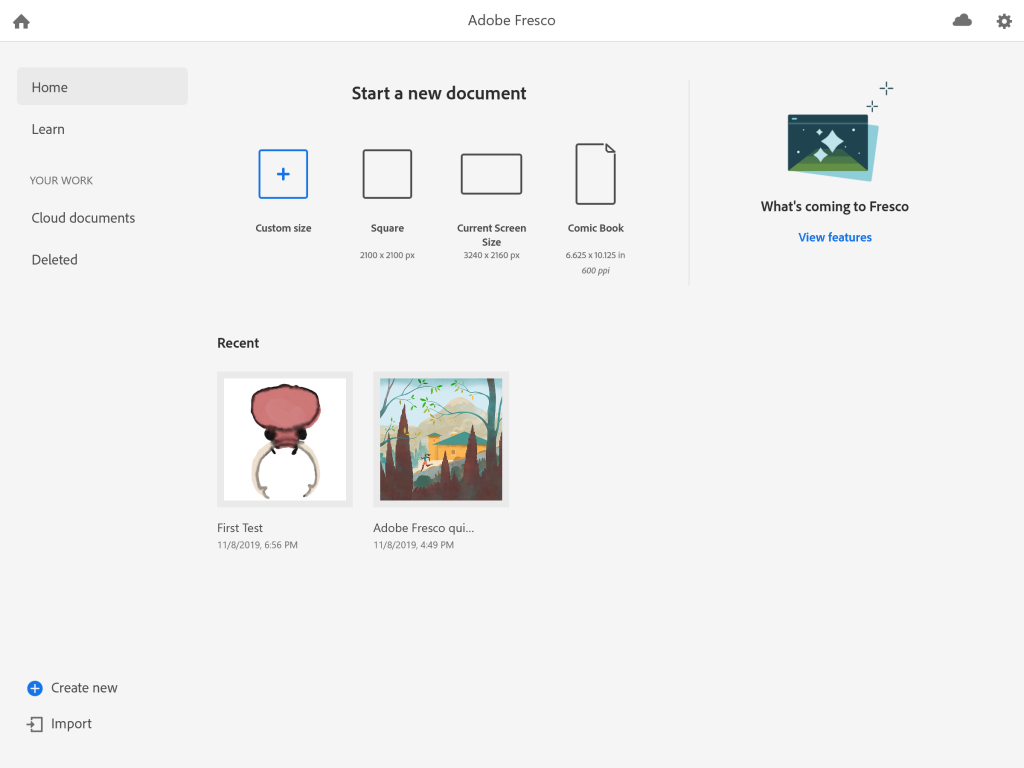This screenshot has width=1024, height=768.
Task: Click the Recent heading
Action: [x=238, y=343]
